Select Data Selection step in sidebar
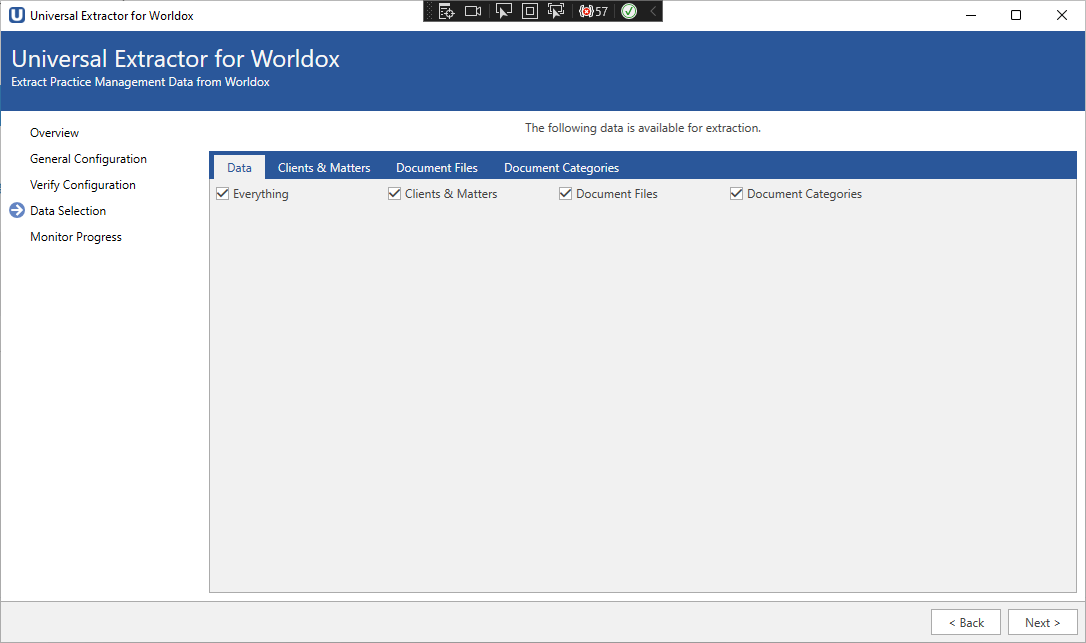 point(68,211)
